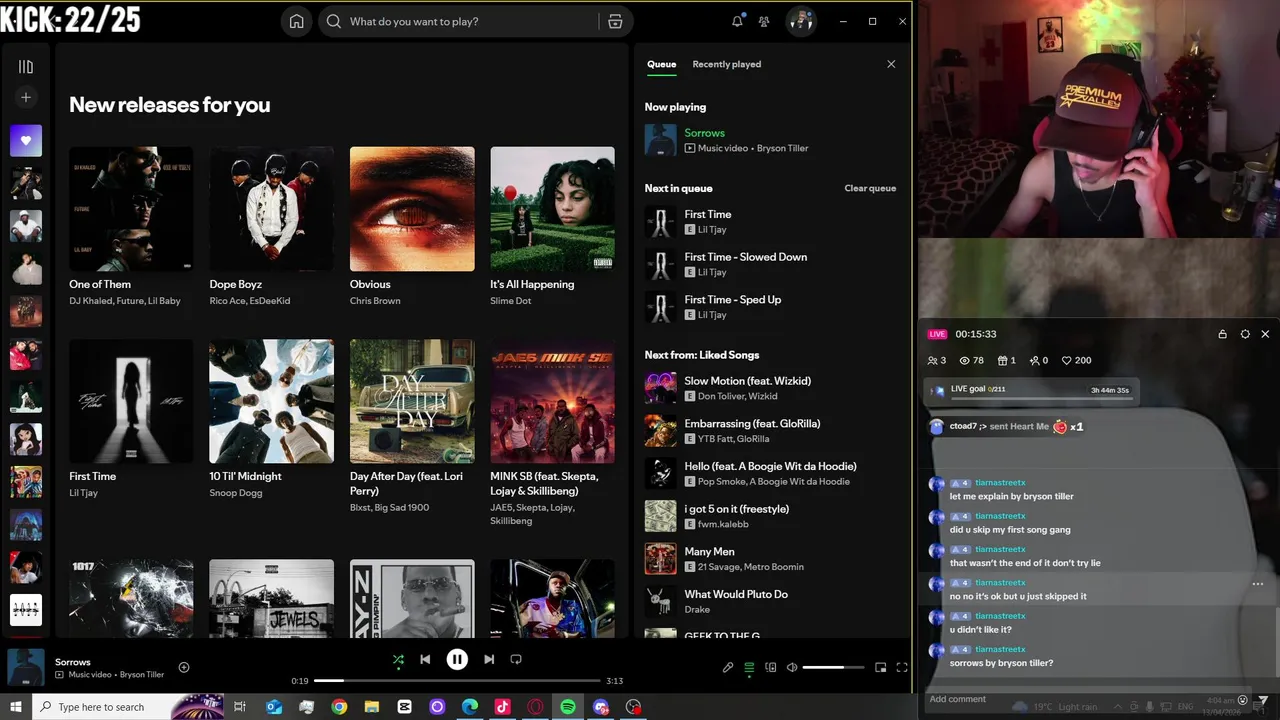Open 10 Til' Midnight album

272,401
